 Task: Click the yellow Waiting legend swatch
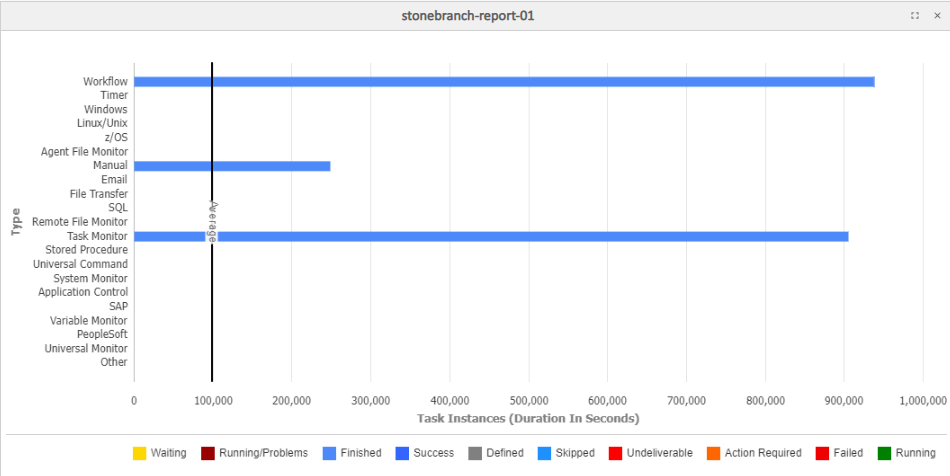[x=139, y=453]
